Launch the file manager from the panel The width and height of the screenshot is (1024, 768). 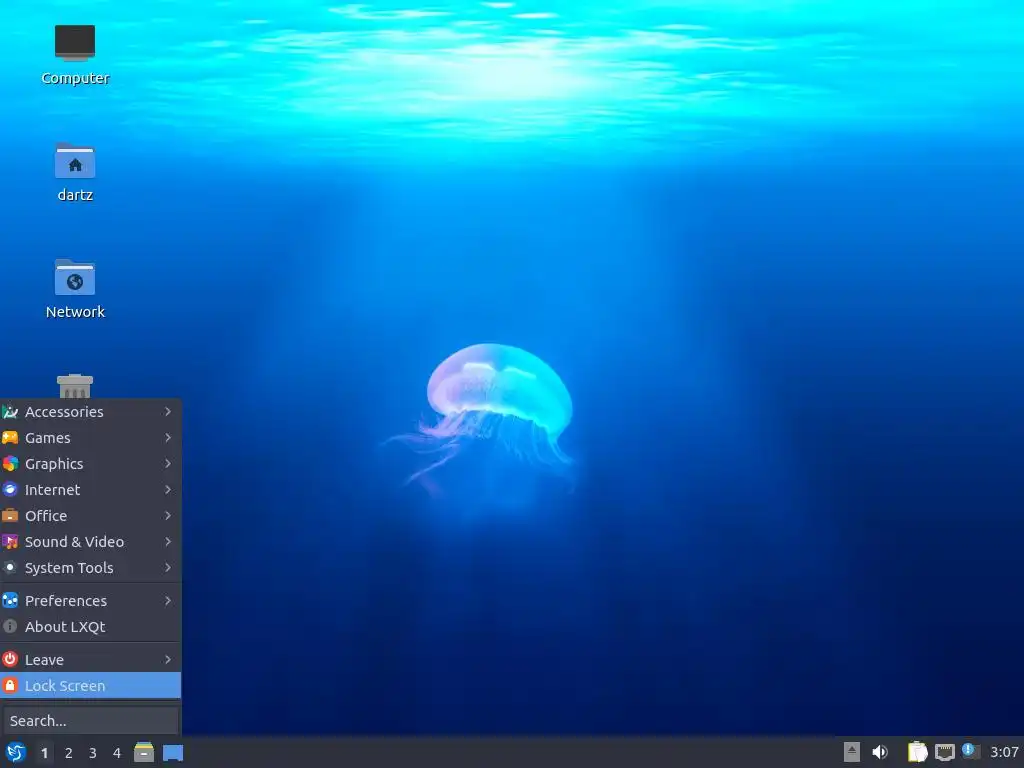coord(144,752)
